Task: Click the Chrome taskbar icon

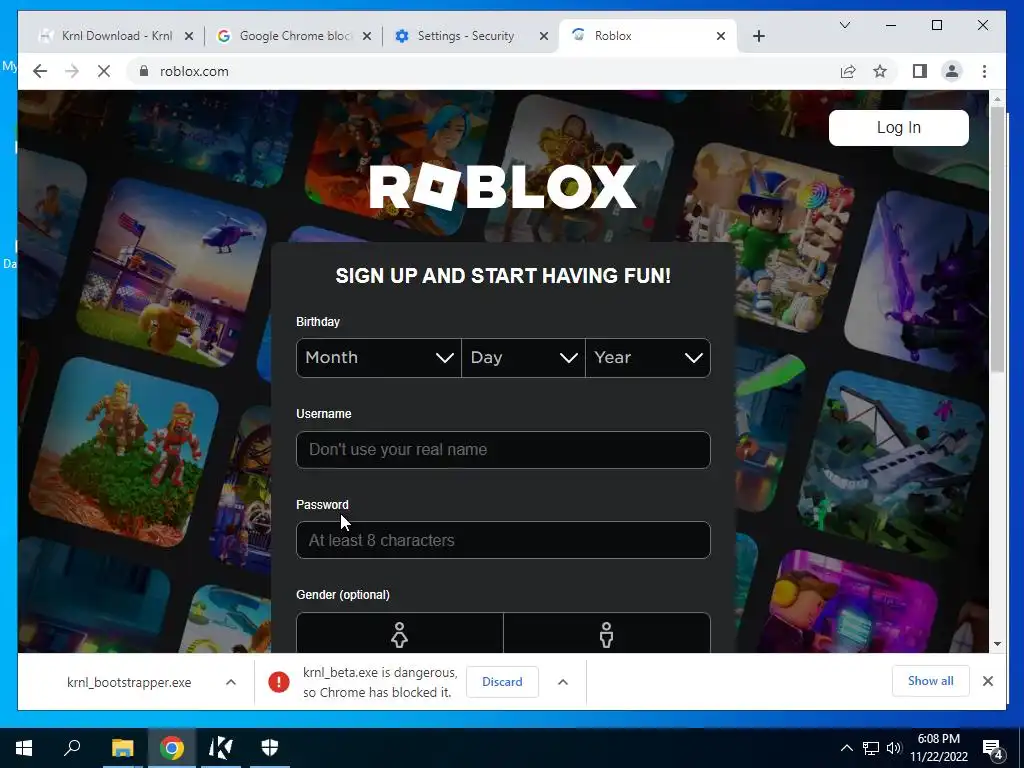Action: (x=172, y=748)
